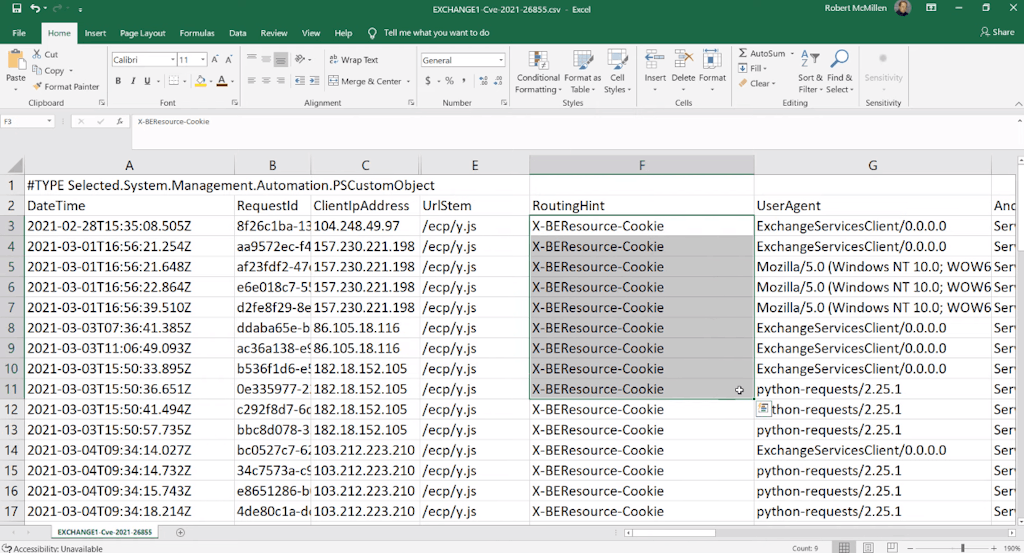Toggle the align left icon

click(251, 81)
